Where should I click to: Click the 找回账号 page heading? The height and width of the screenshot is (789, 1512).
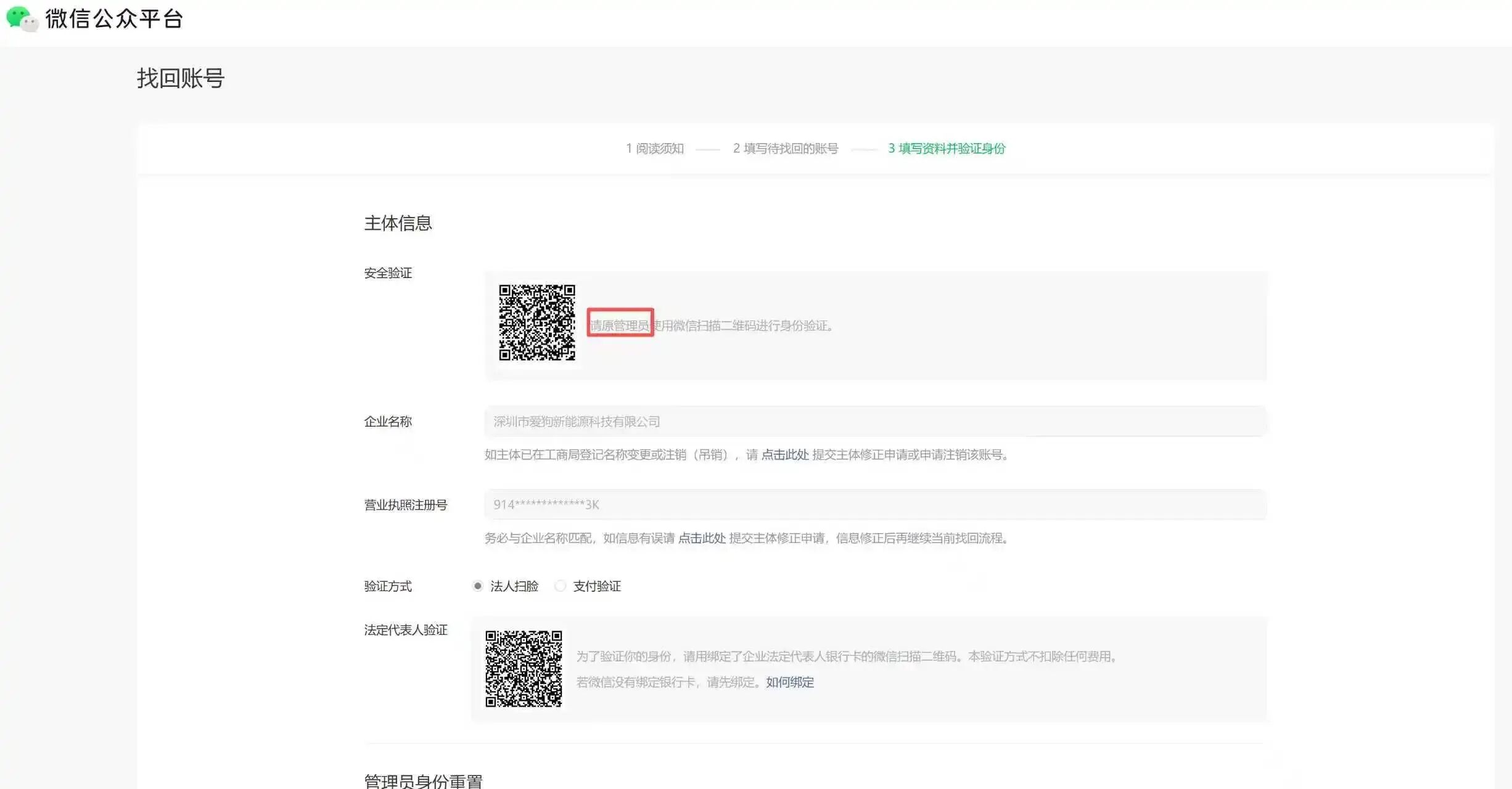pos(181,78)
